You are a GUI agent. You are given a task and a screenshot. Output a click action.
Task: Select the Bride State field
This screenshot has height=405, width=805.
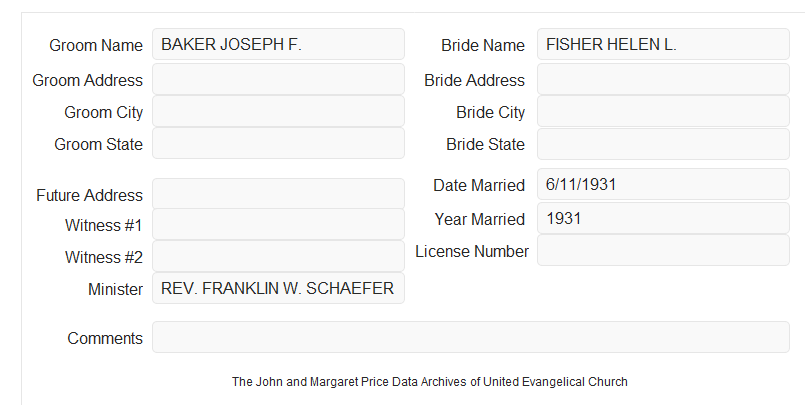[x=663, y=144]
